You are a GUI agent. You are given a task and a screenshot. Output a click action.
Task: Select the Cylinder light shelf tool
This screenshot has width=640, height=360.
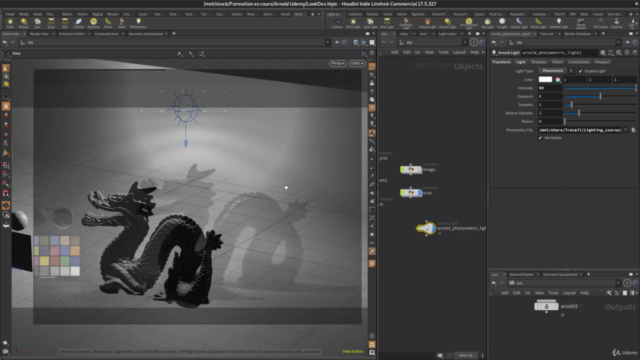pyautogui.click(x=78, y=23)
